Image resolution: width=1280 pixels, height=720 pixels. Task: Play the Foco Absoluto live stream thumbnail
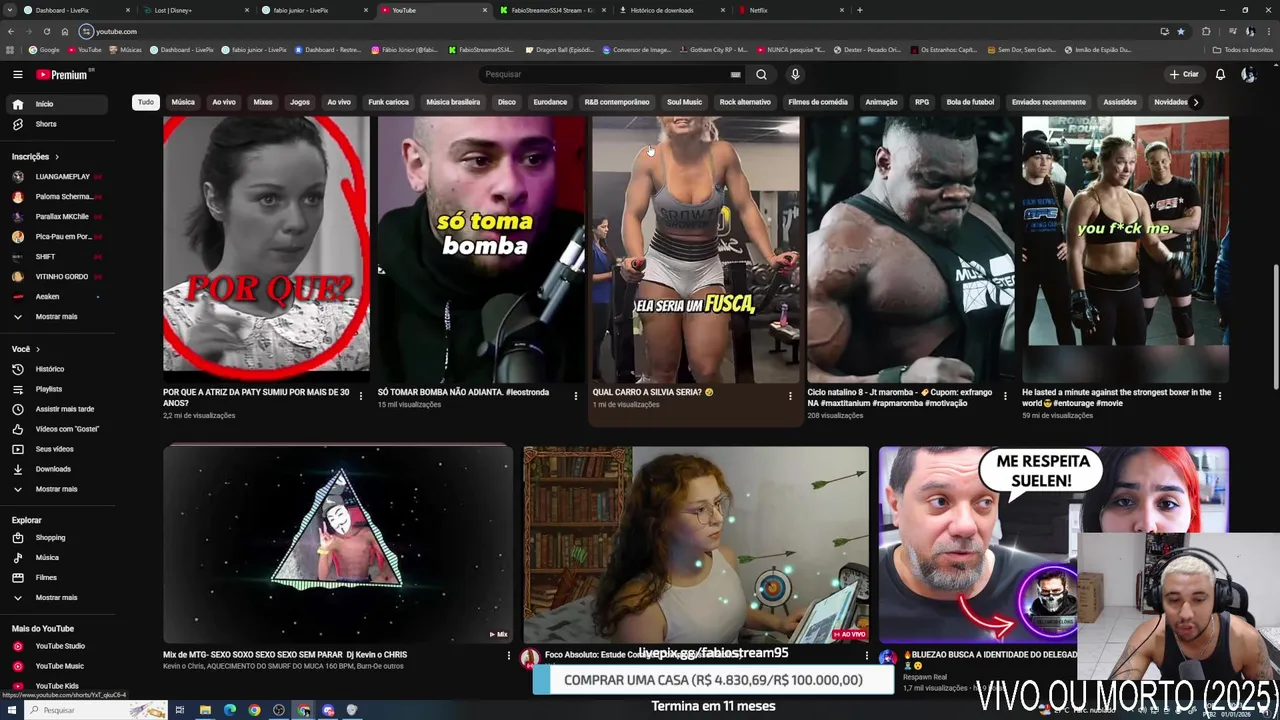tap(696, 544)
